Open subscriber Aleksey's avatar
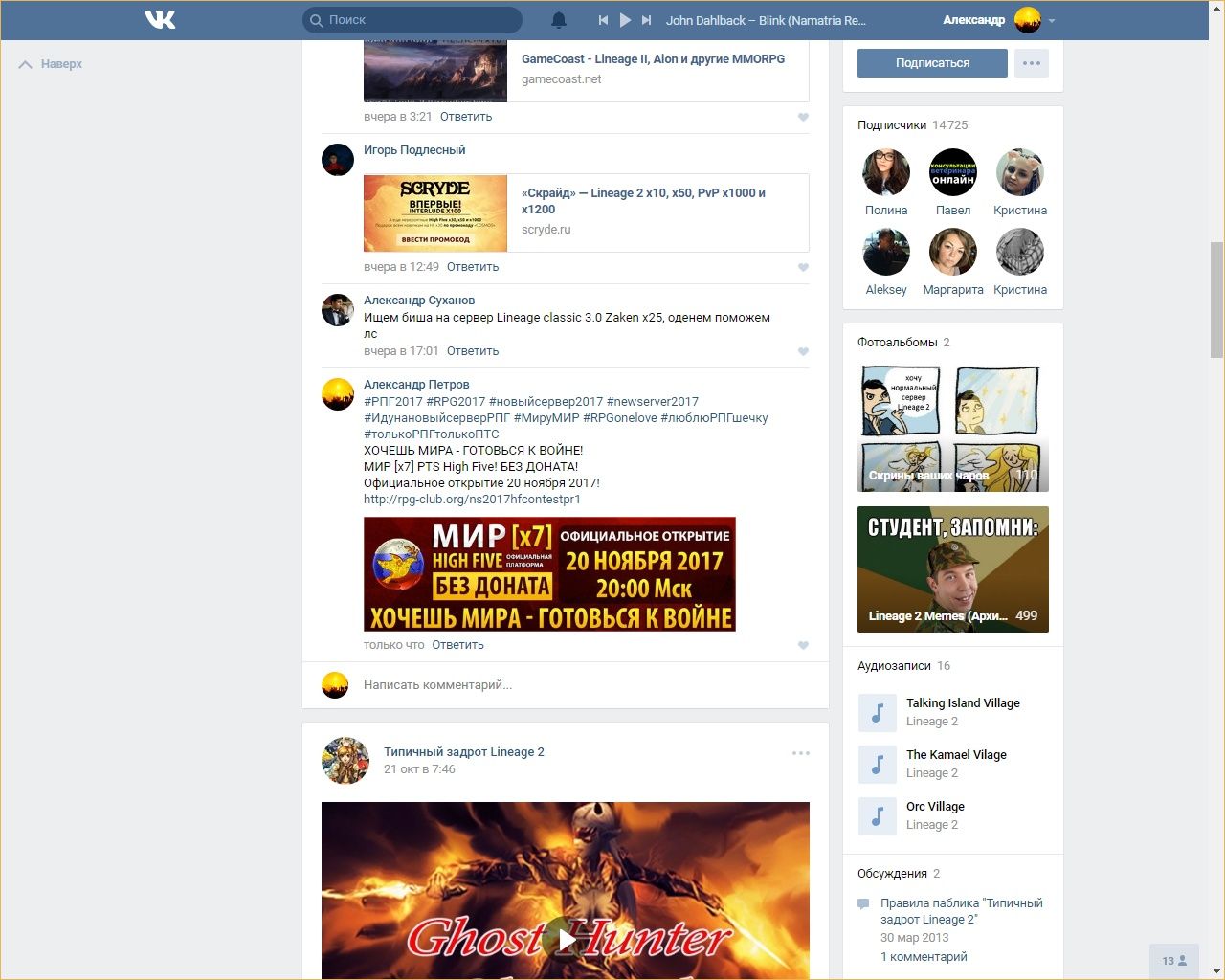Viewport: 1225px width, 980px height. 886,253
